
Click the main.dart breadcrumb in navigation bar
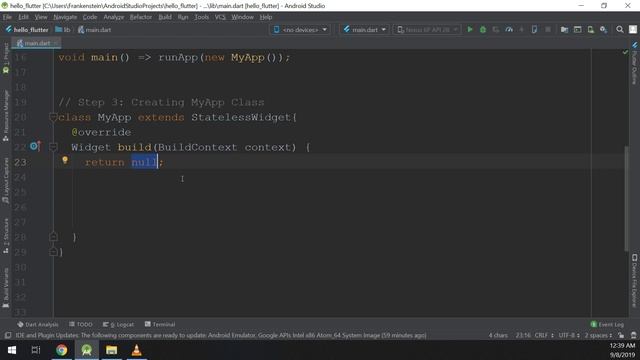coord(94,30)
